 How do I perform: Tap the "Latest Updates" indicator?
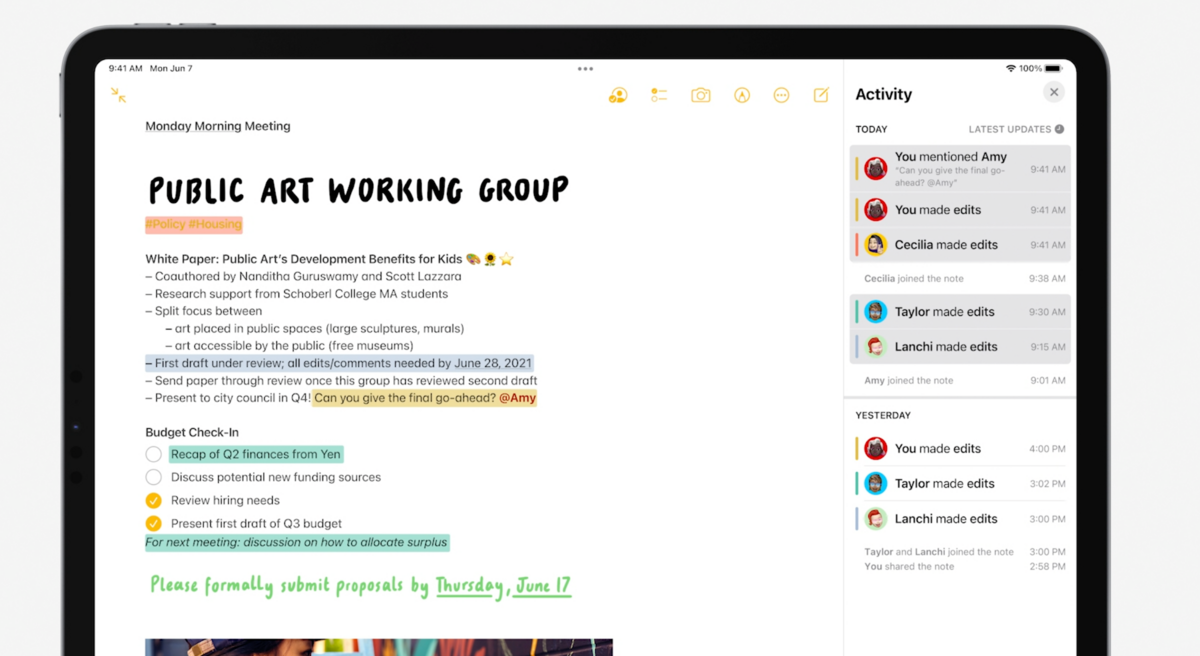[1016, 129]
